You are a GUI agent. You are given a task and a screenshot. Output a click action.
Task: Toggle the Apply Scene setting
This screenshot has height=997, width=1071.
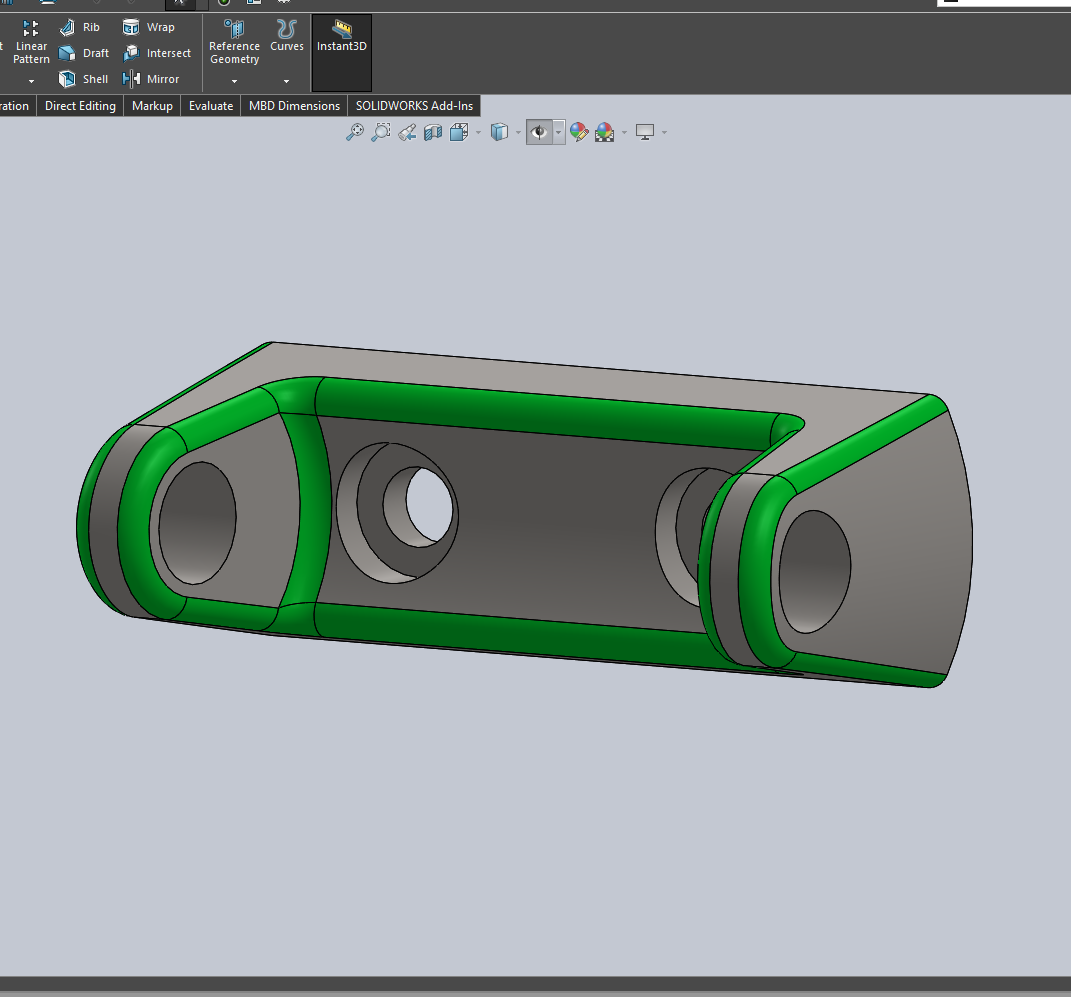click(x=604, y=131)
